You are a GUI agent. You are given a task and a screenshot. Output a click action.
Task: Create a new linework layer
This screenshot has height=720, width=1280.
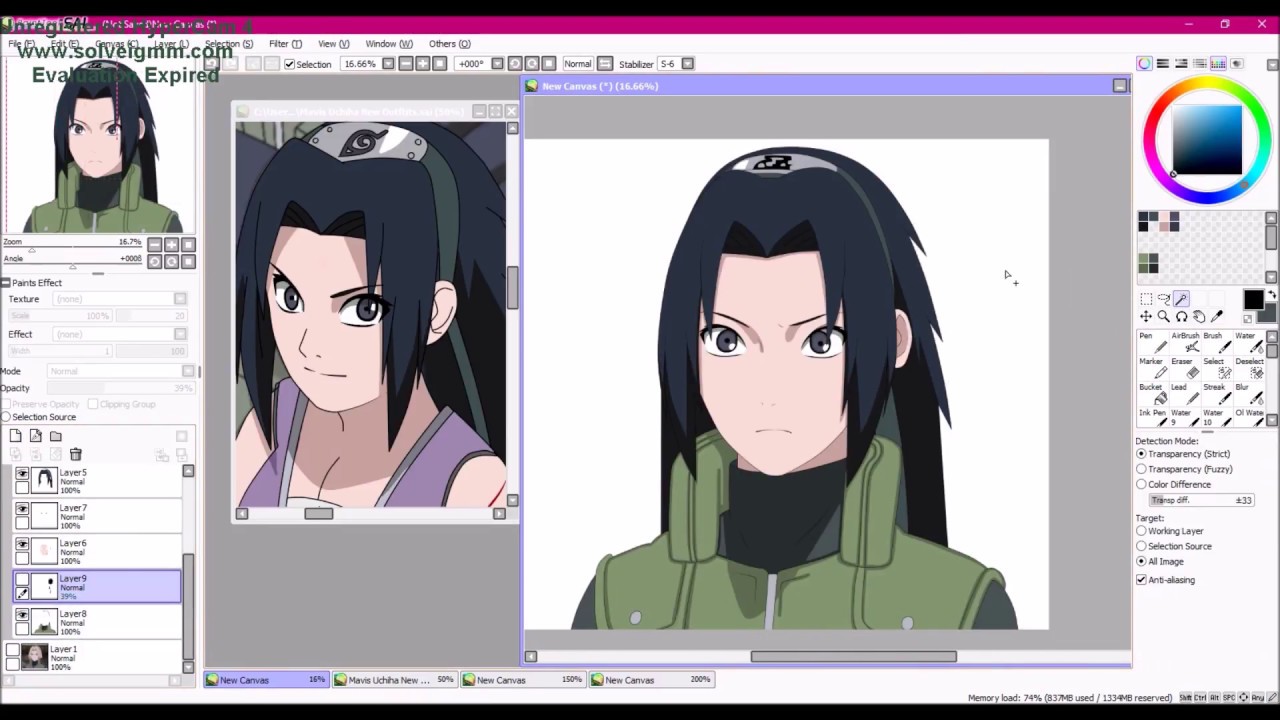coord(36,436)
